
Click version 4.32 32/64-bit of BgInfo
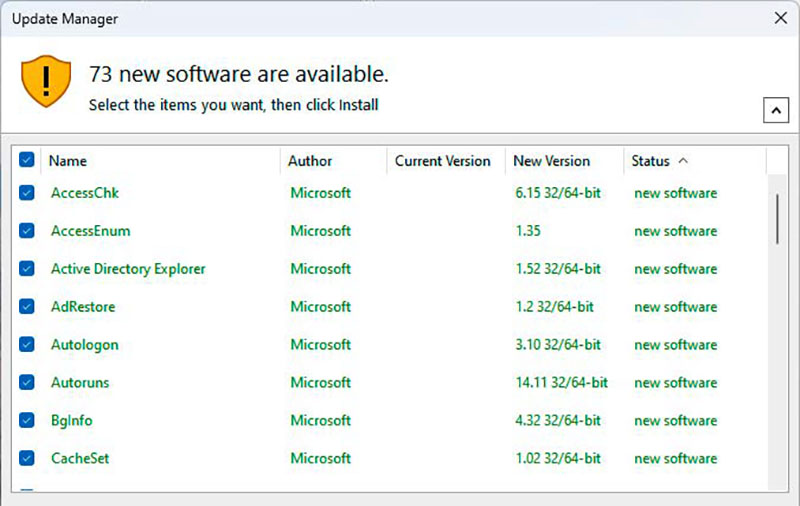click(x=558, y=420)
